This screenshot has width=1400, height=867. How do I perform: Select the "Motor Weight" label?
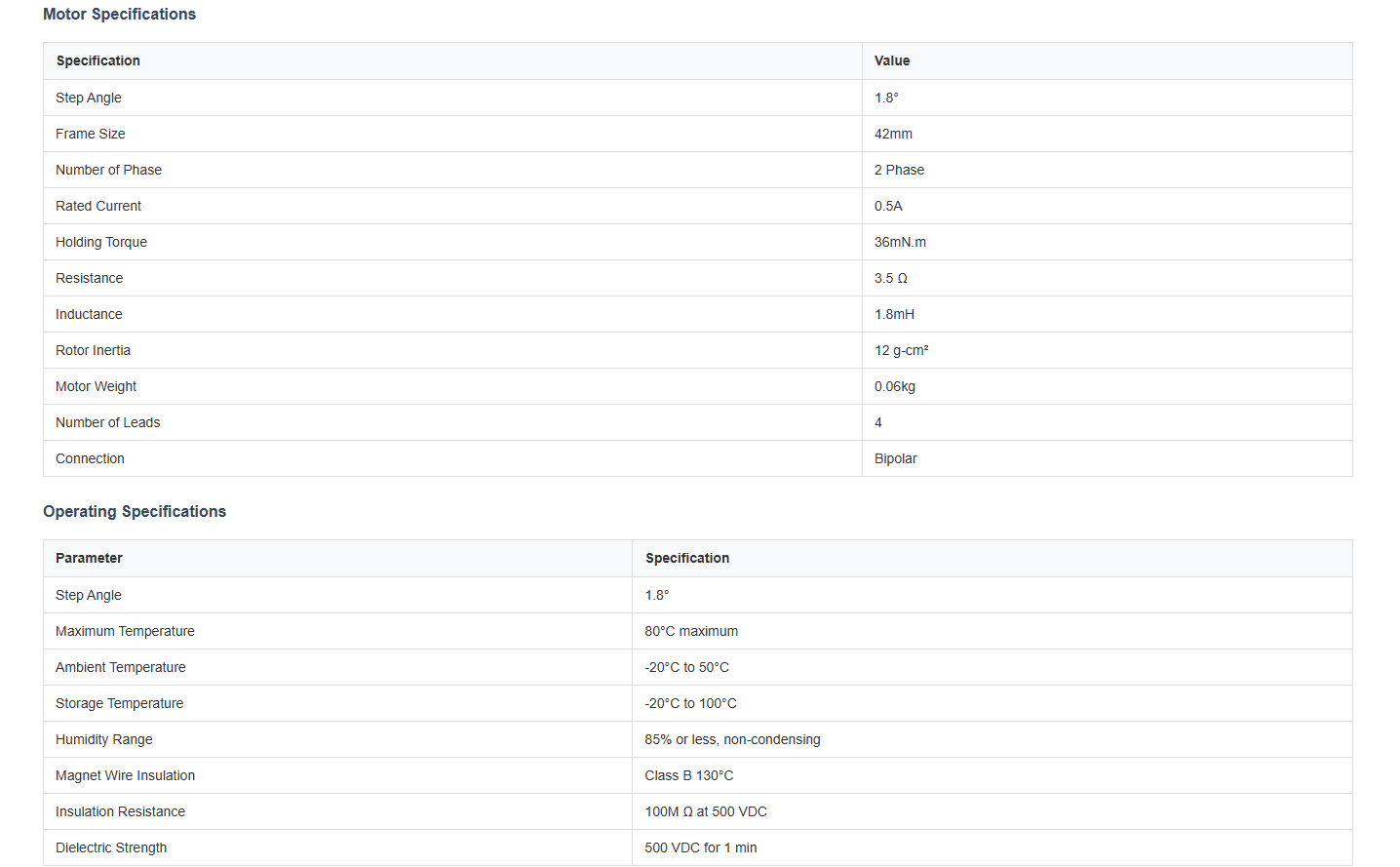[96, 386]
